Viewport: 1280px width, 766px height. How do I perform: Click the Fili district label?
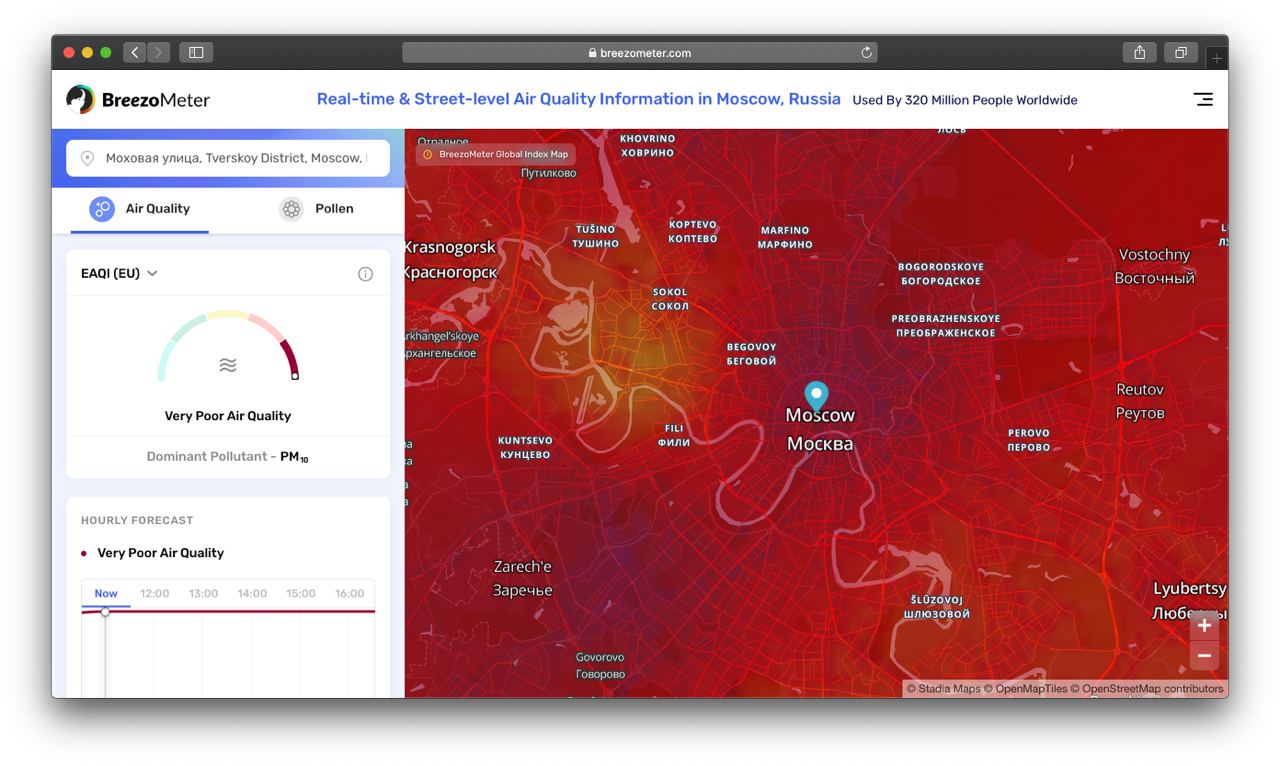click(x=674, y=435)
